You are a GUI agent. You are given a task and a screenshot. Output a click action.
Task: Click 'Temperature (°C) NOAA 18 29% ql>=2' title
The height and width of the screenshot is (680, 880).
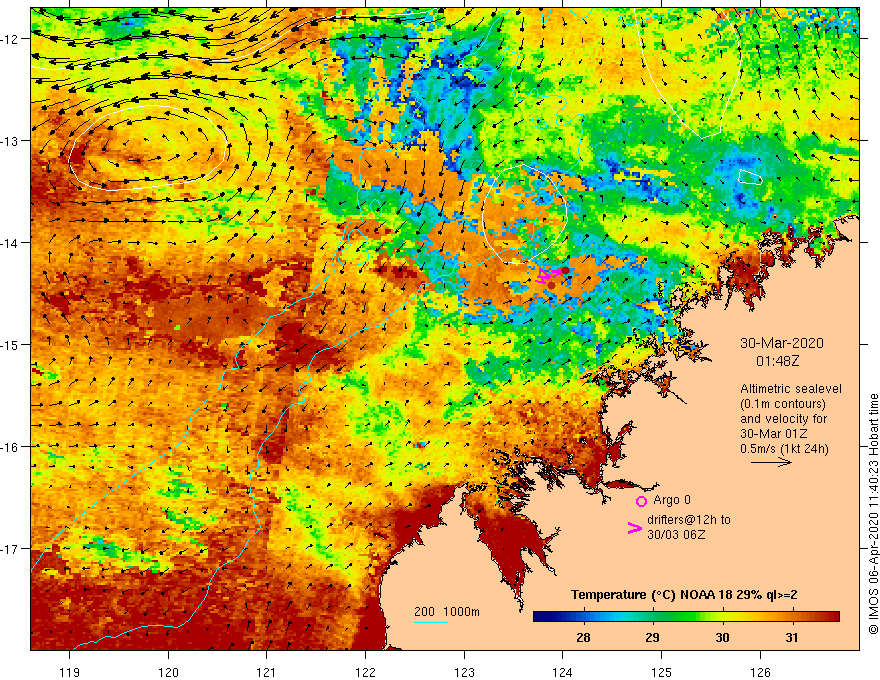[684, 595]
